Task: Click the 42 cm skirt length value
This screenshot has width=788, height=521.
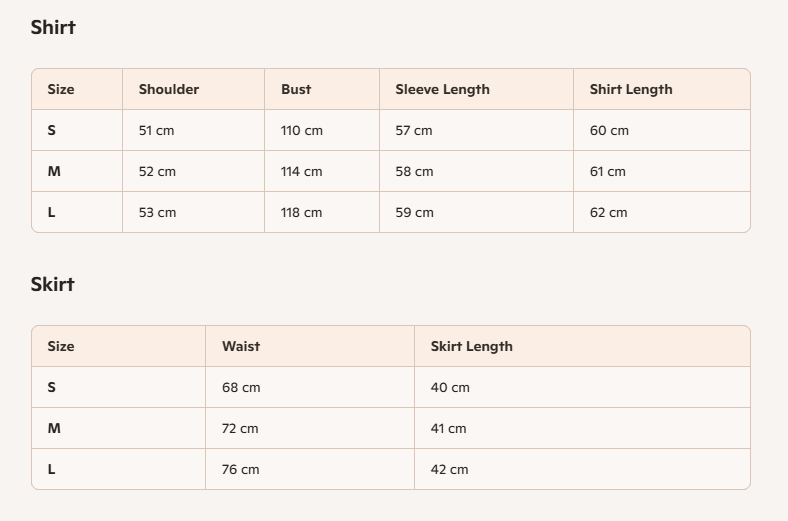Action: (450, 470)
